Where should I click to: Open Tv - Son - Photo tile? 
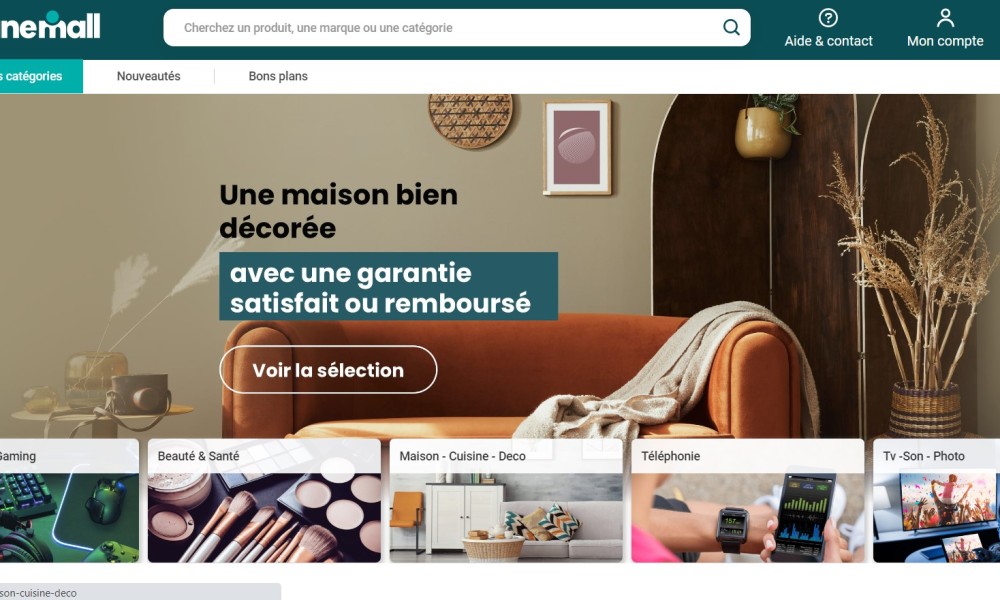936,501
